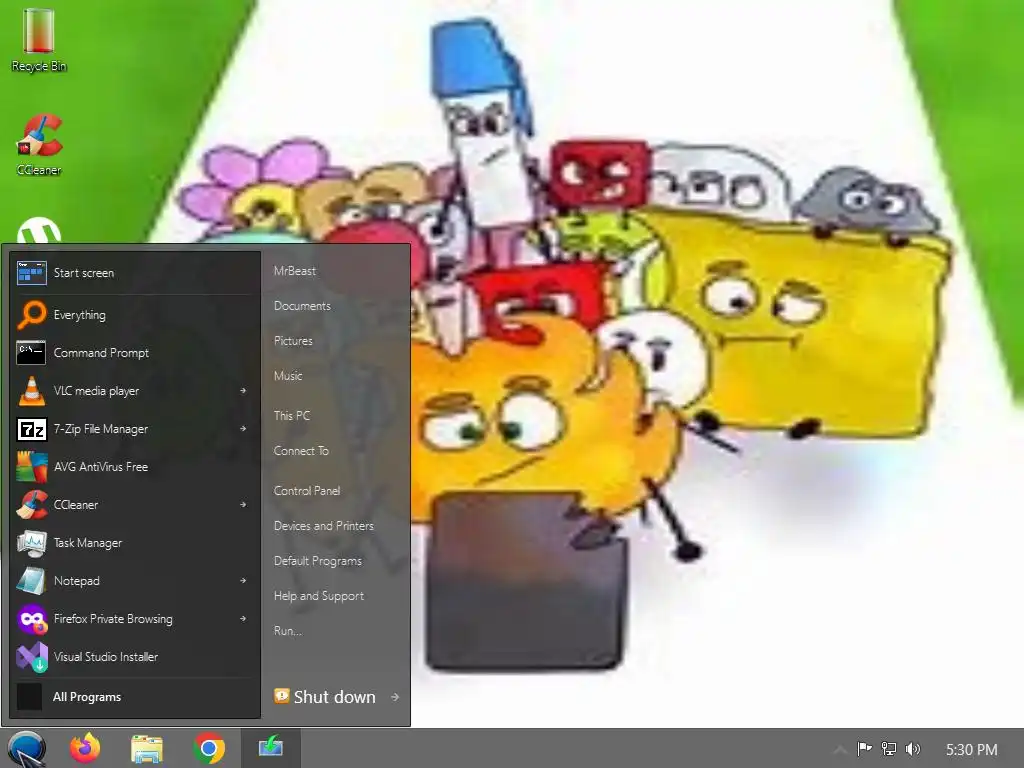The width and height of the screenshot is (1024, 768).
Task: Select the Everything entry label
Action: click(x=80, y=315)
